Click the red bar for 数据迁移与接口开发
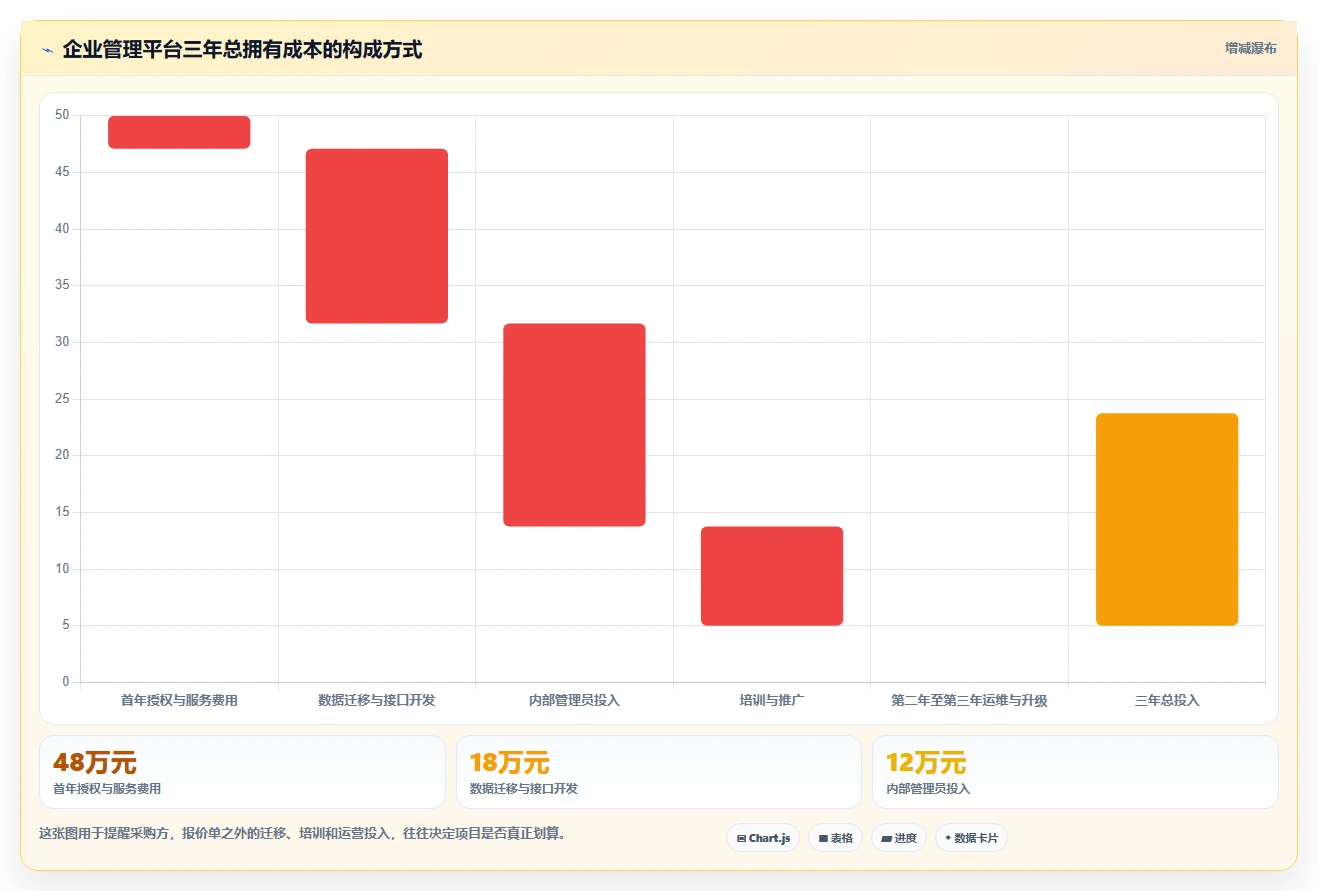 (x=377, y=236)
